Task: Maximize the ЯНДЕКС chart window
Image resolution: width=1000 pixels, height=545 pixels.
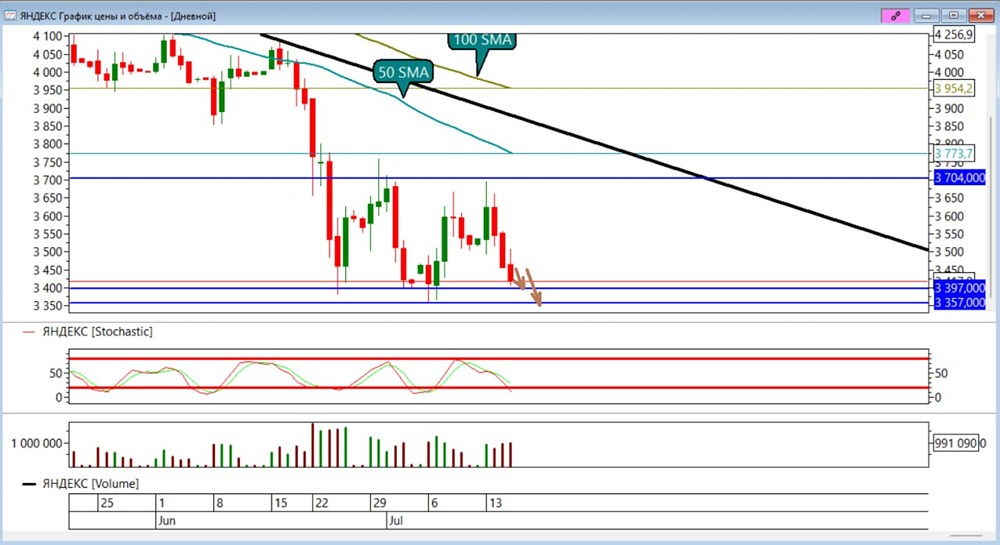Action: point(954,15)
